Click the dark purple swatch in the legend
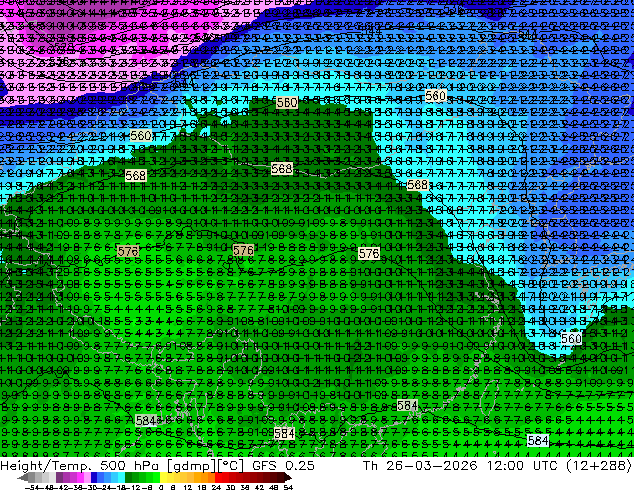Screen dimensions: 634x490 click(59, 477)
